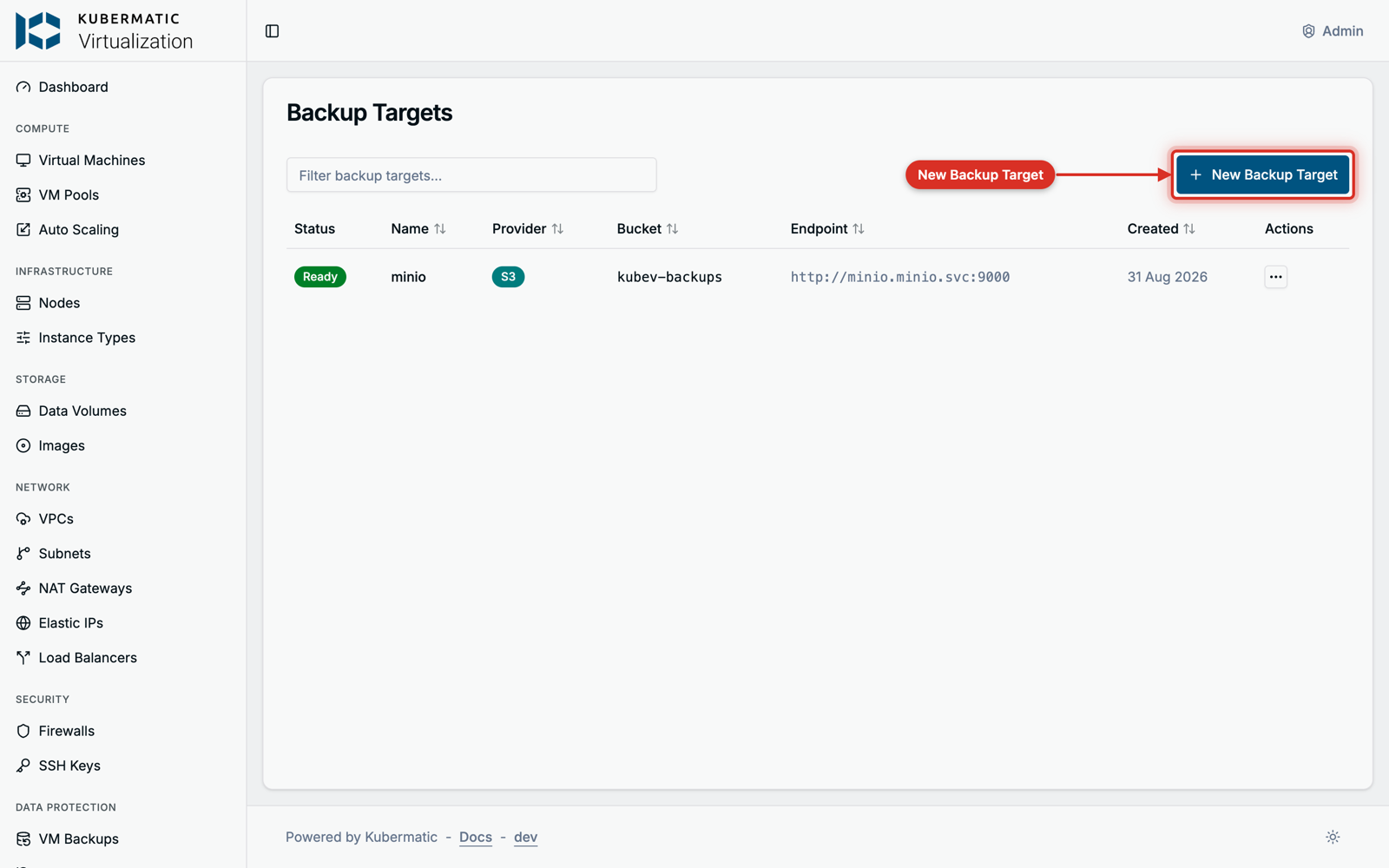Sort by Provider column arrows
Screen dimensions: 1389x868
(x=557, y=228)
